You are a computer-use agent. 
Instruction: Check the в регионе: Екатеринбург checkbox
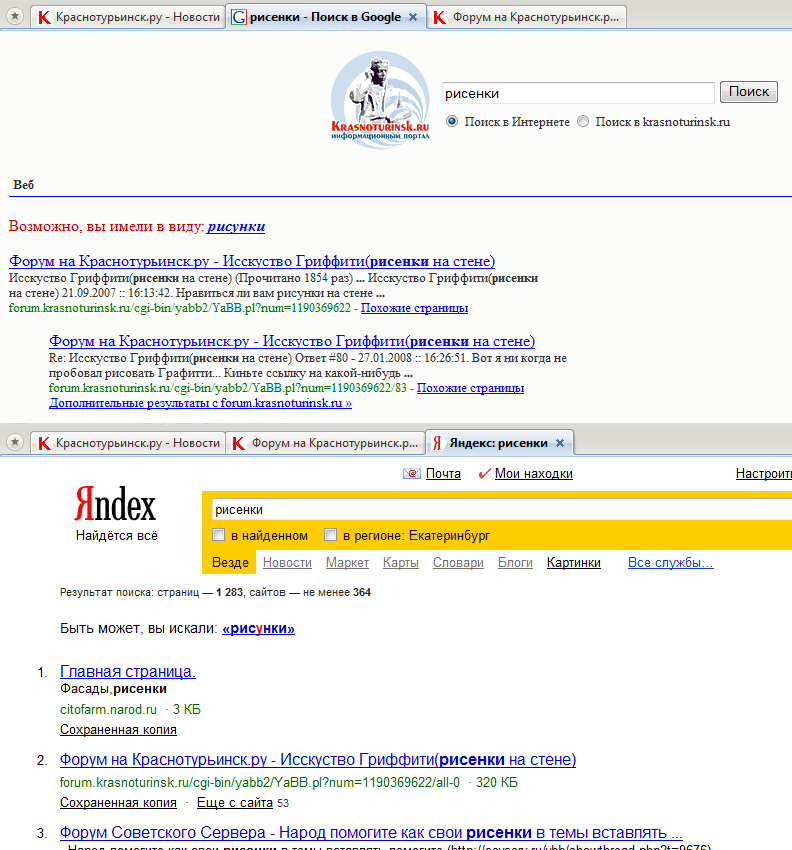[x=330, y=535]
